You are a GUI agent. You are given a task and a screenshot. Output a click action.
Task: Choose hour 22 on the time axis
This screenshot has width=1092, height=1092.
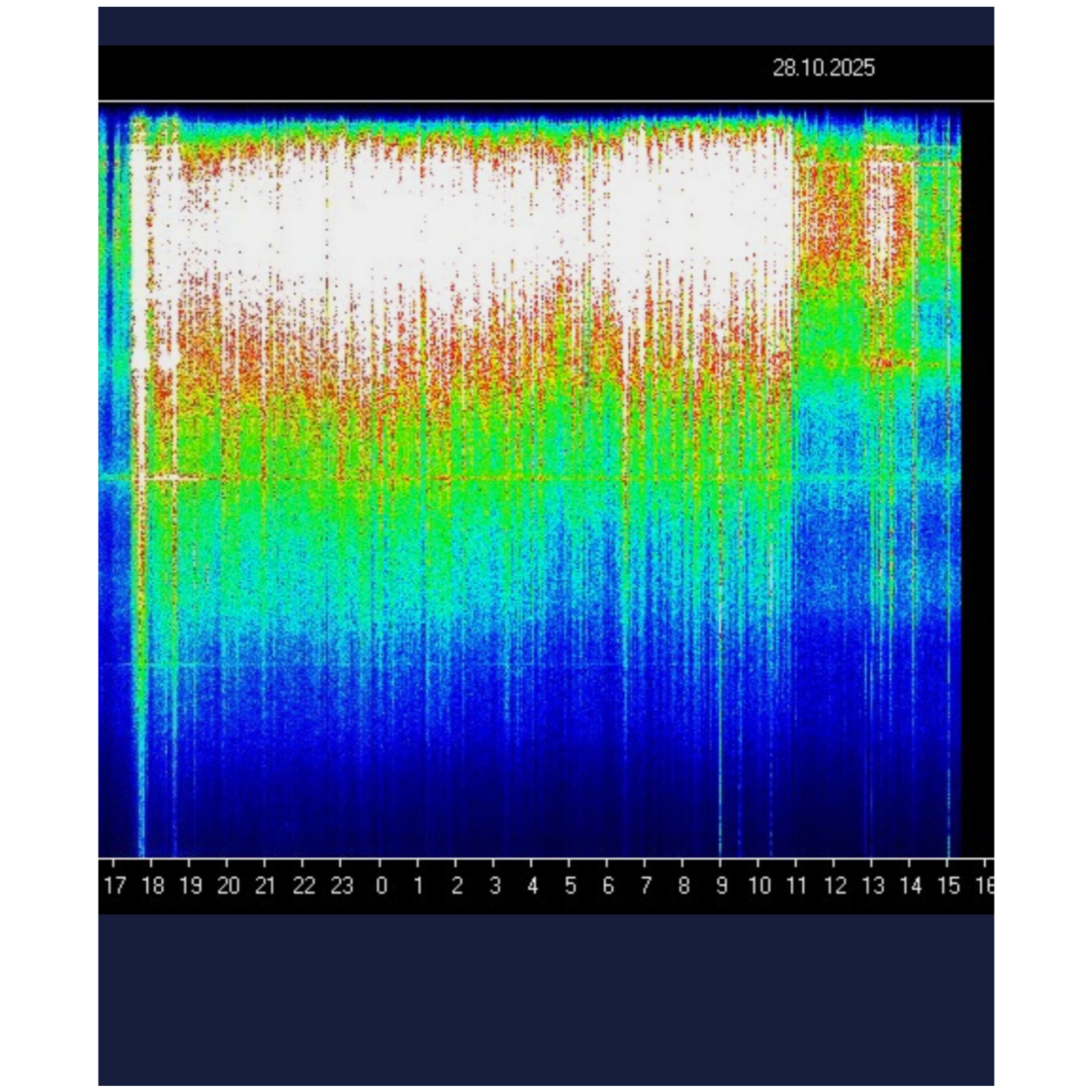[304, 886]
